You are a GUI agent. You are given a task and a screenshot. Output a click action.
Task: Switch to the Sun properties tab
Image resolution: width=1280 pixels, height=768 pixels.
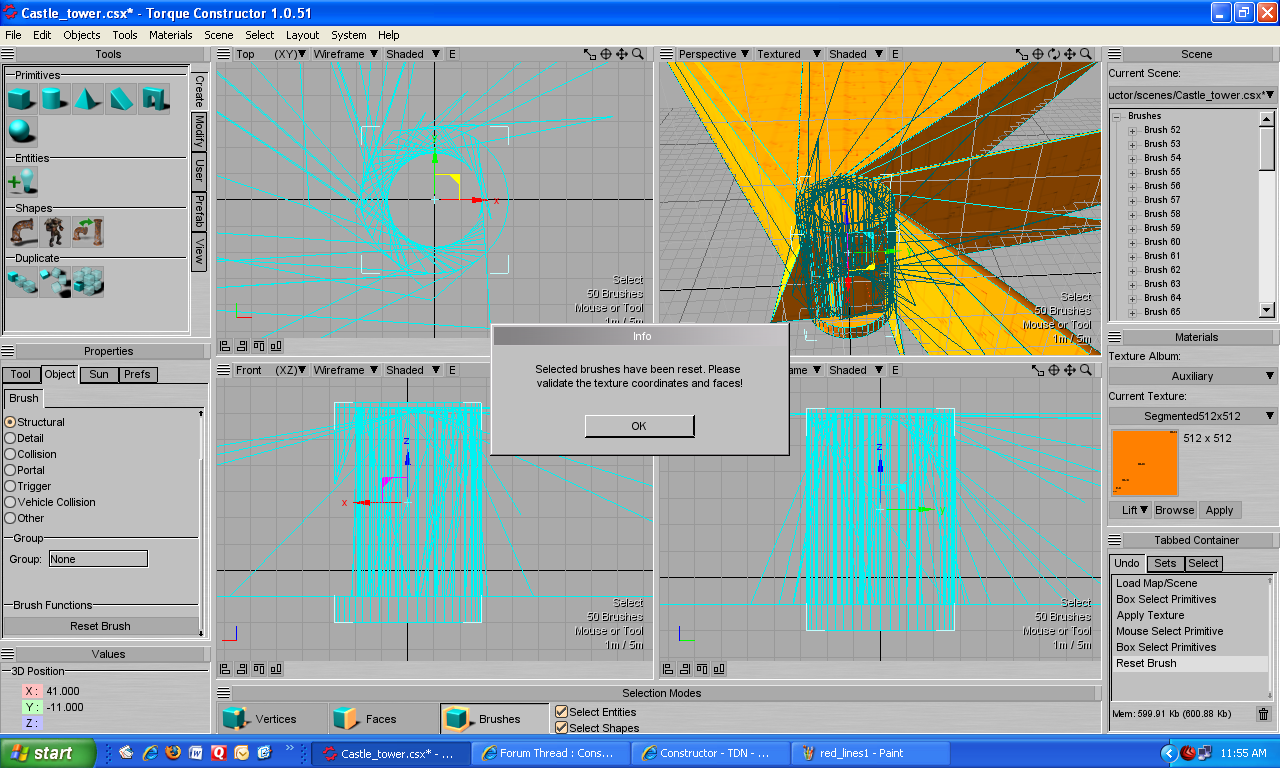pos(99,375)
